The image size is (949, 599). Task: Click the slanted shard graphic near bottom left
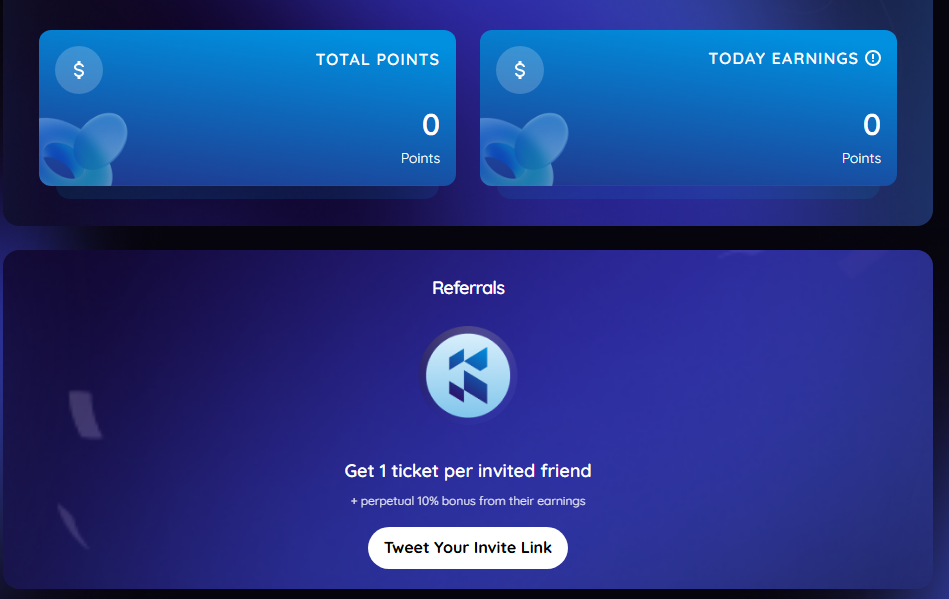tap(73, 526)
